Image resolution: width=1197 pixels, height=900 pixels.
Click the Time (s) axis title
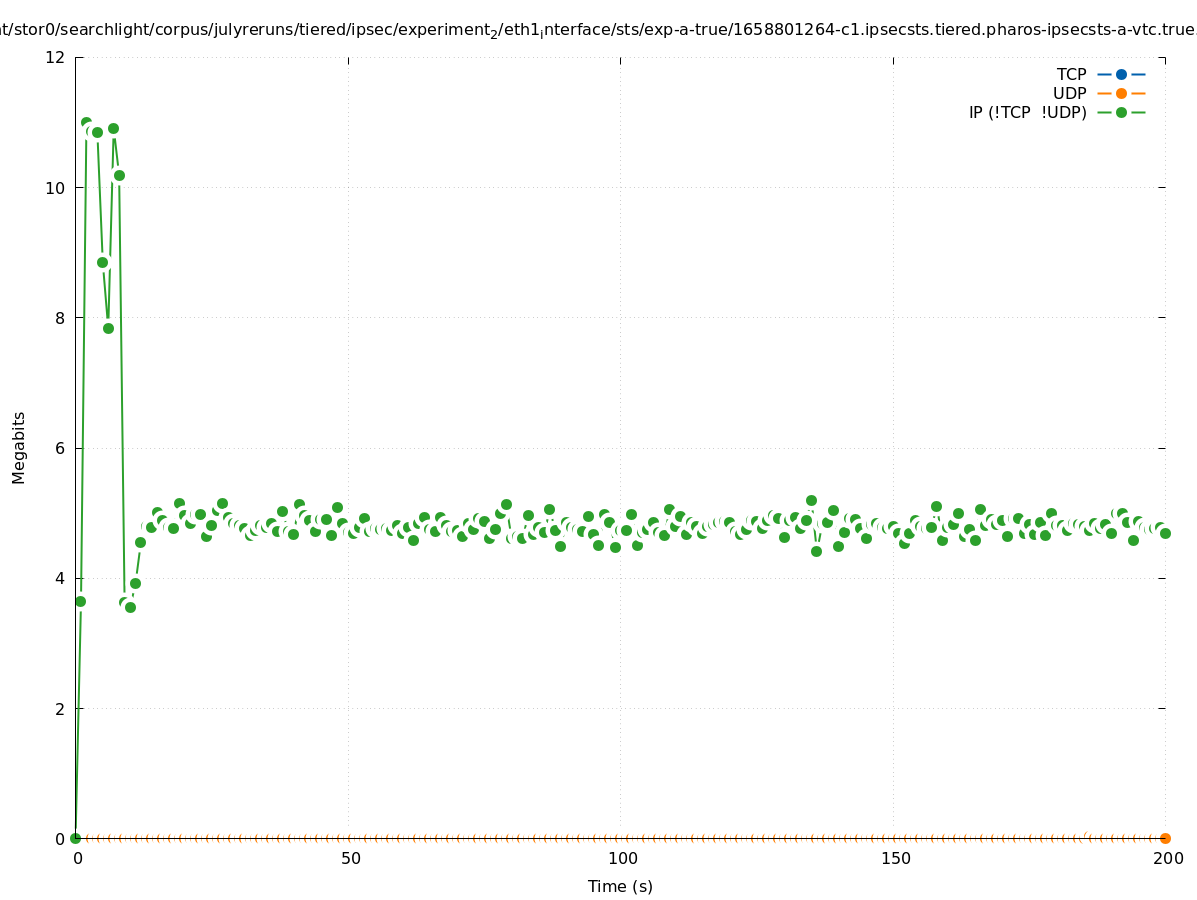[x=620, y=886]
